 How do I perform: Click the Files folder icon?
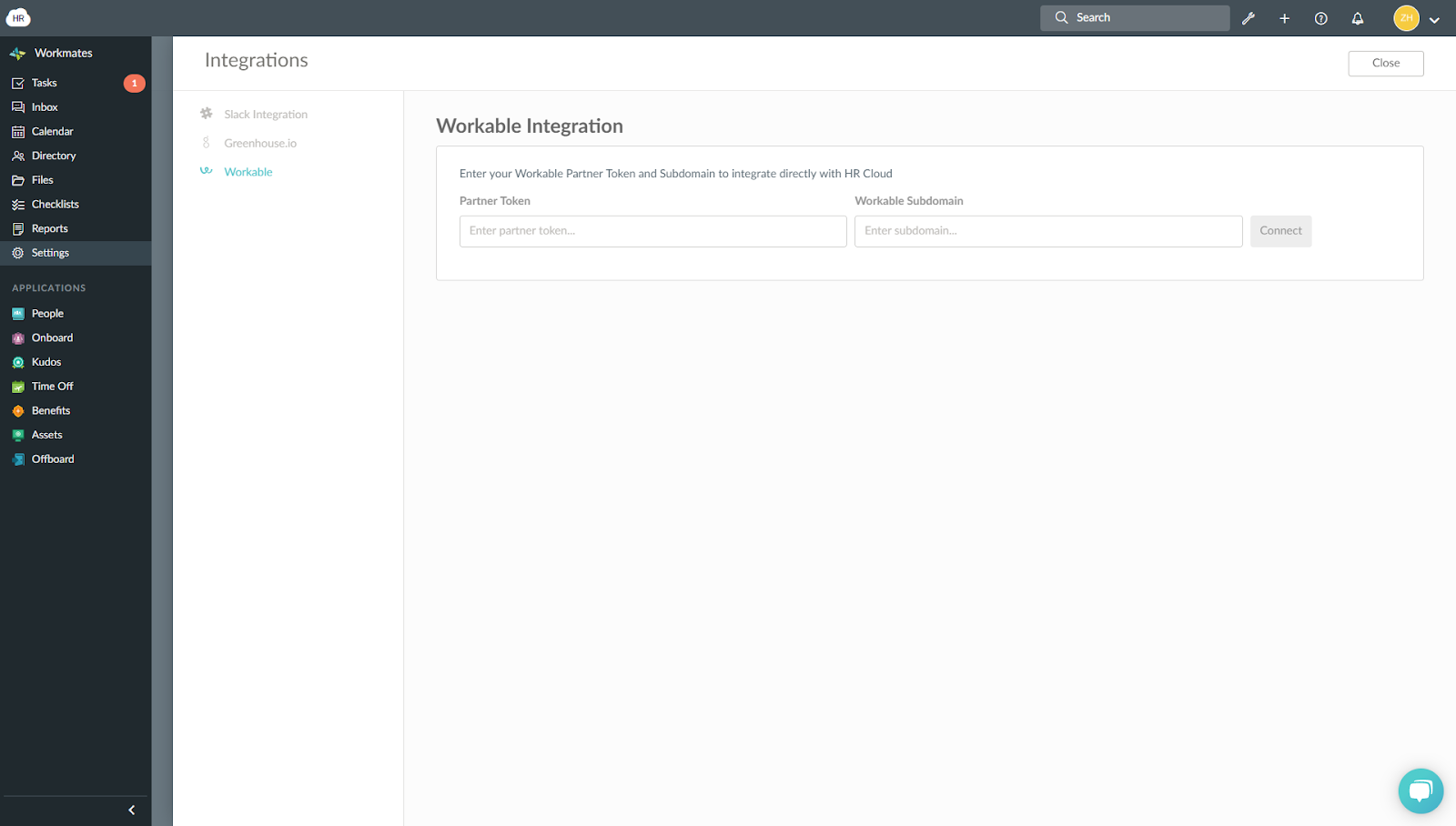(x=18, y=180)
